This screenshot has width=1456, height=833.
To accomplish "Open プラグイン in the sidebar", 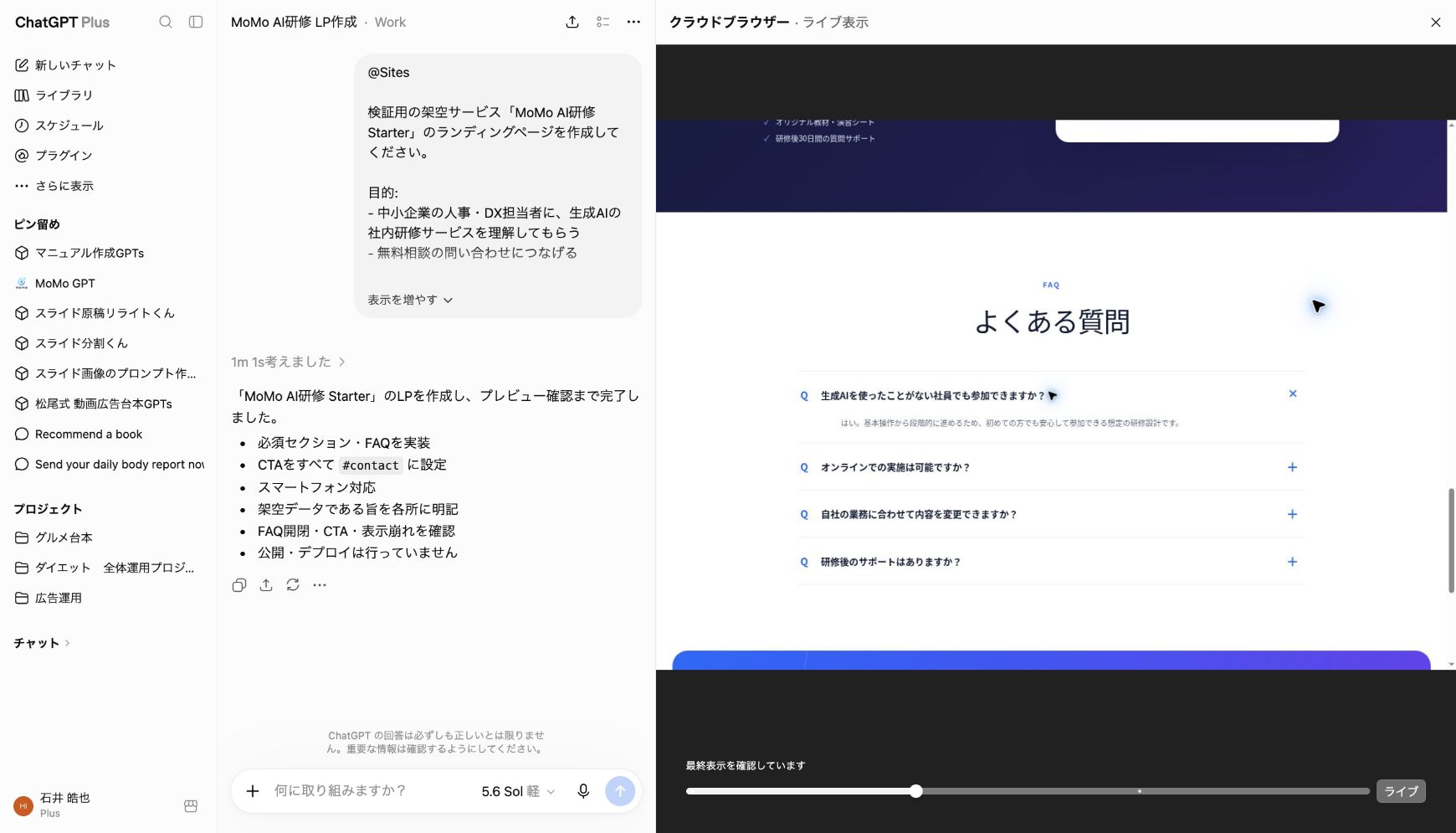I will click(x=54, y=156).
